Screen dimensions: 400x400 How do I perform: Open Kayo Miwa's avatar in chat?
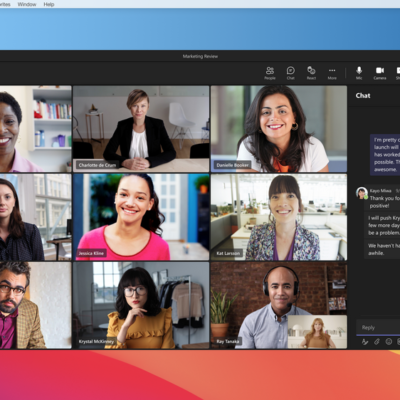(x=362, y=193)
